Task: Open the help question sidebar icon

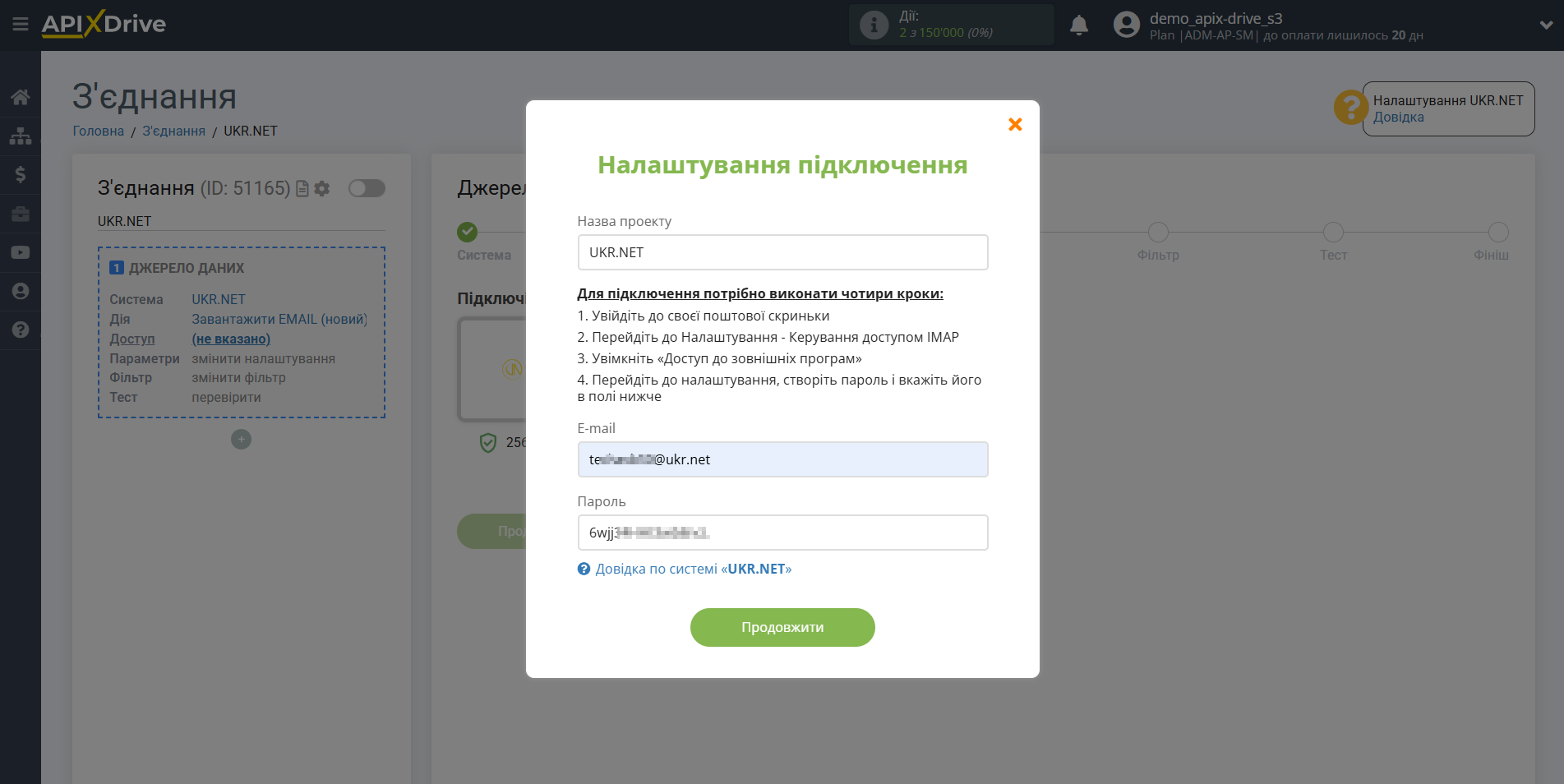Action: pos(21,330)
